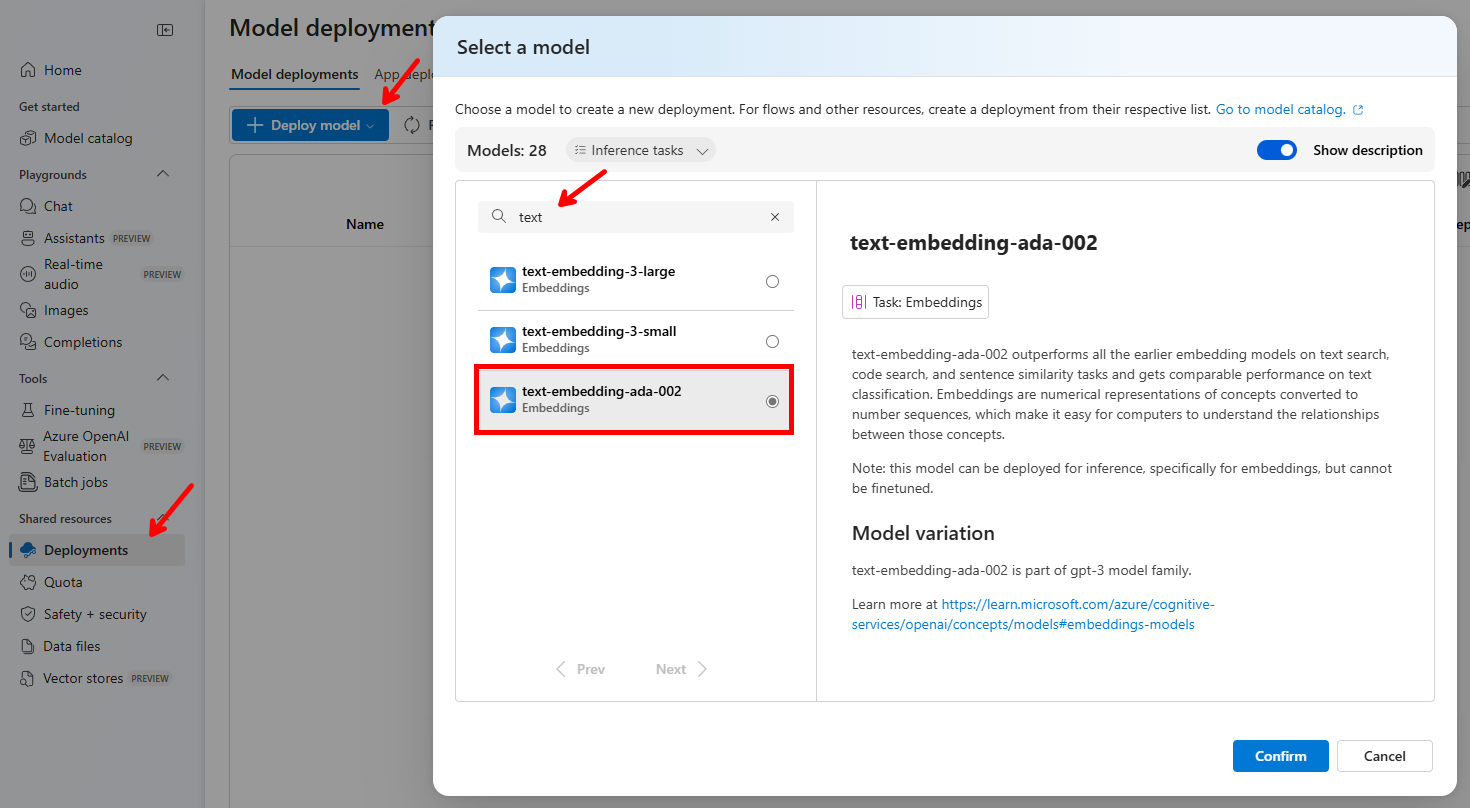Open the Chat playground icon
Image resolution: width=1470 pixels, height=808 pixels.
click(28, 206)
